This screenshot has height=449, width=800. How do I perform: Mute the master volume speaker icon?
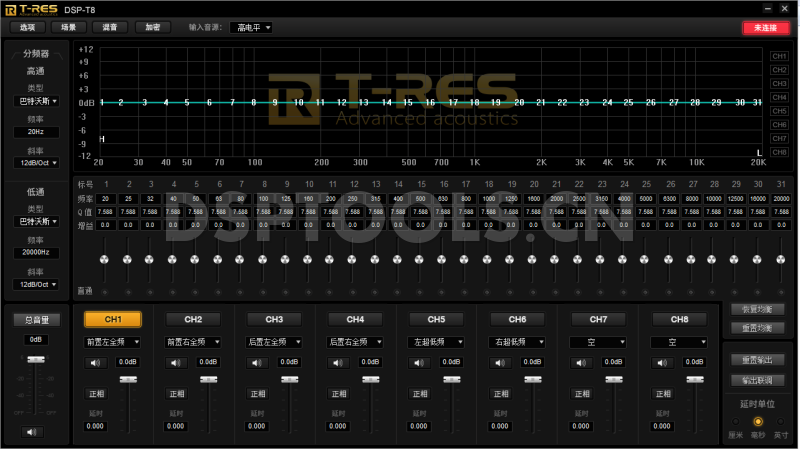tap(32, 432)
